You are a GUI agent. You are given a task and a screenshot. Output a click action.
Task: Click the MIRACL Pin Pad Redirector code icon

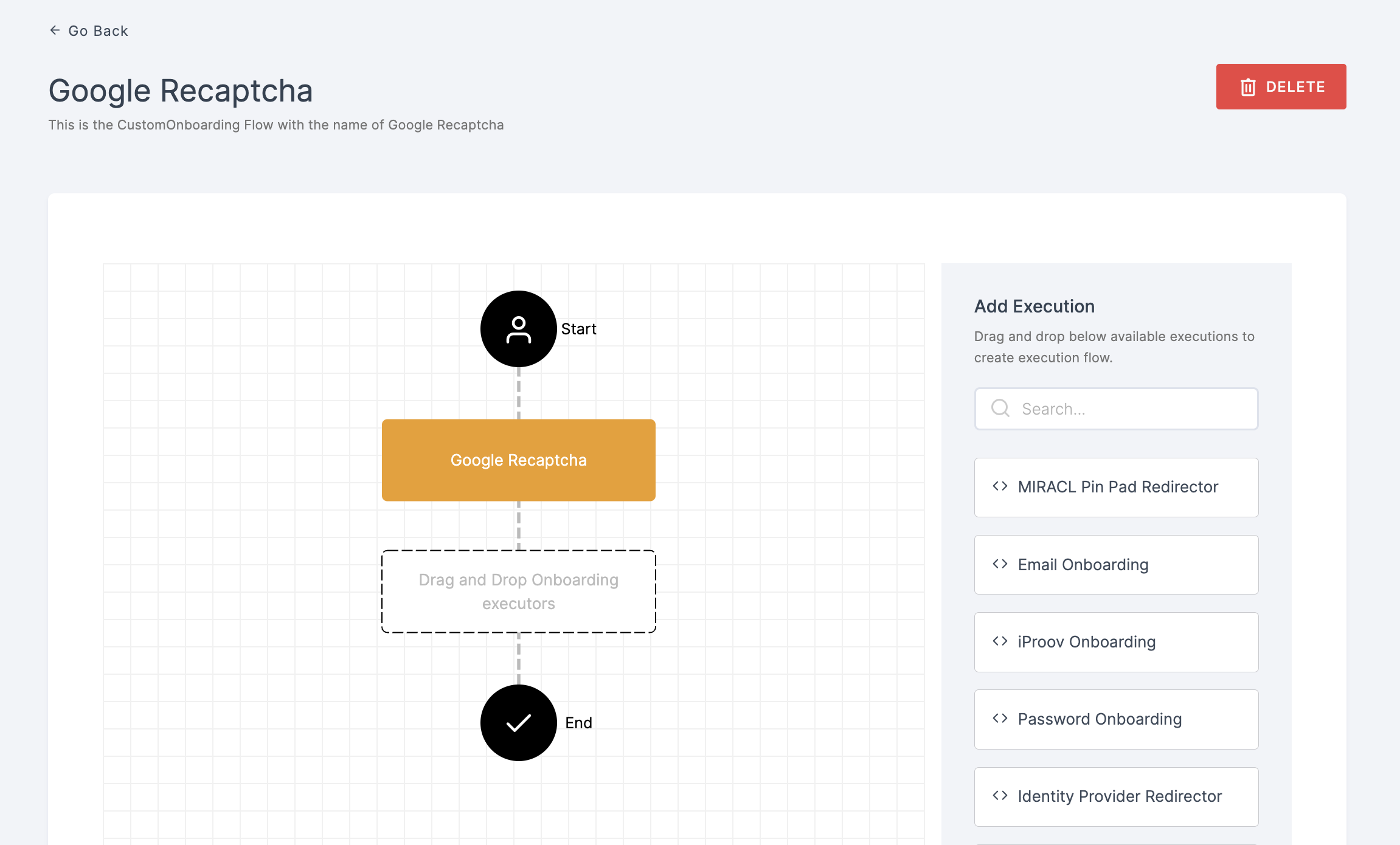pyautogui.click(x=999, y=486)
